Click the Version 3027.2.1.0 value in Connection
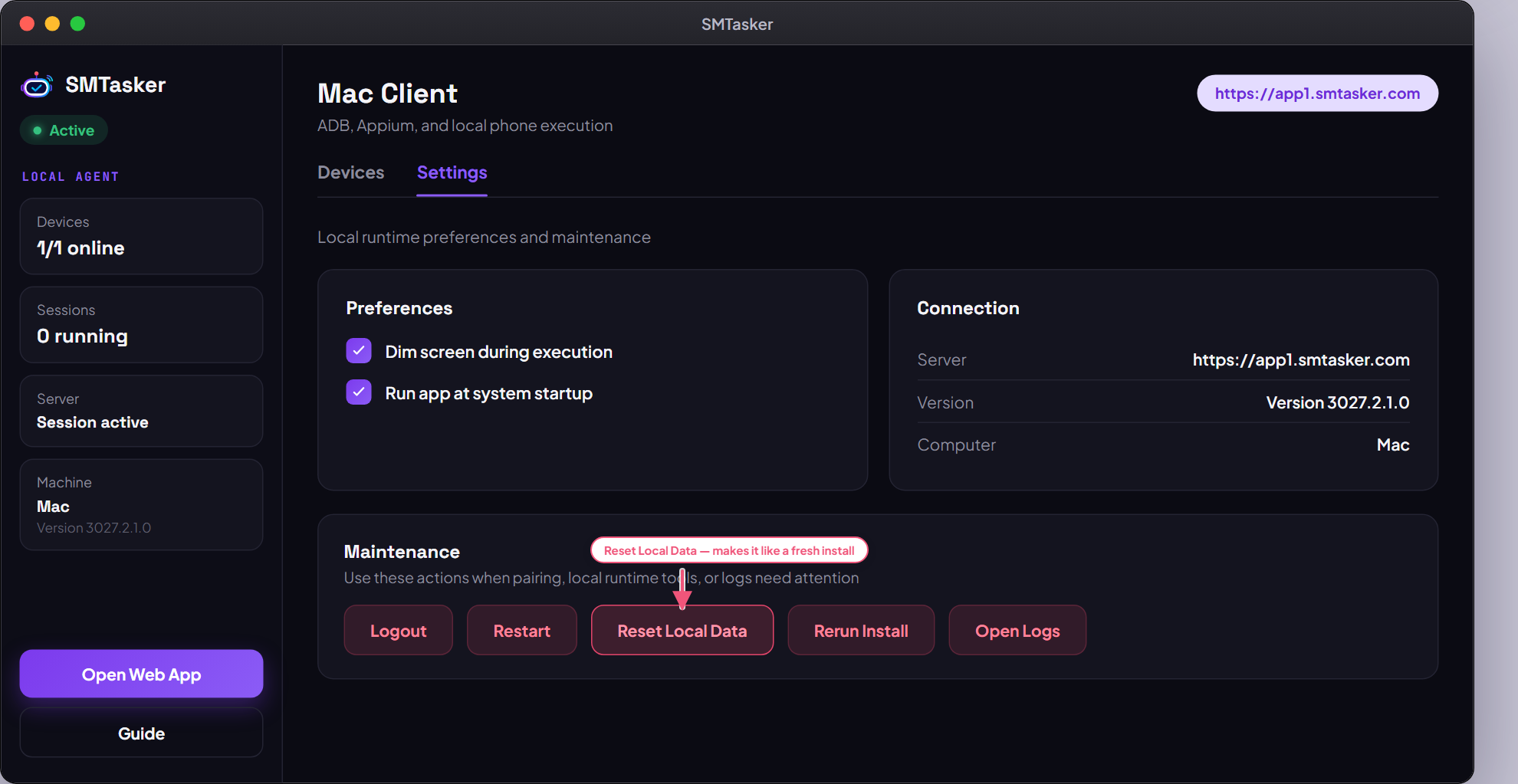The width and height of the screenshot is (1518, 784). (1338, 402)
